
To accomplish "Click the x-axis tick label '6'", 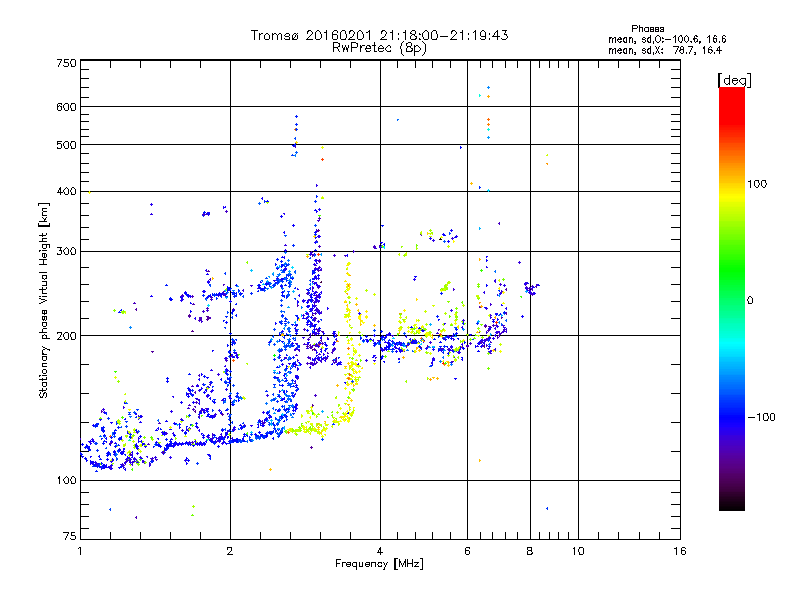I will coord(467,551).
